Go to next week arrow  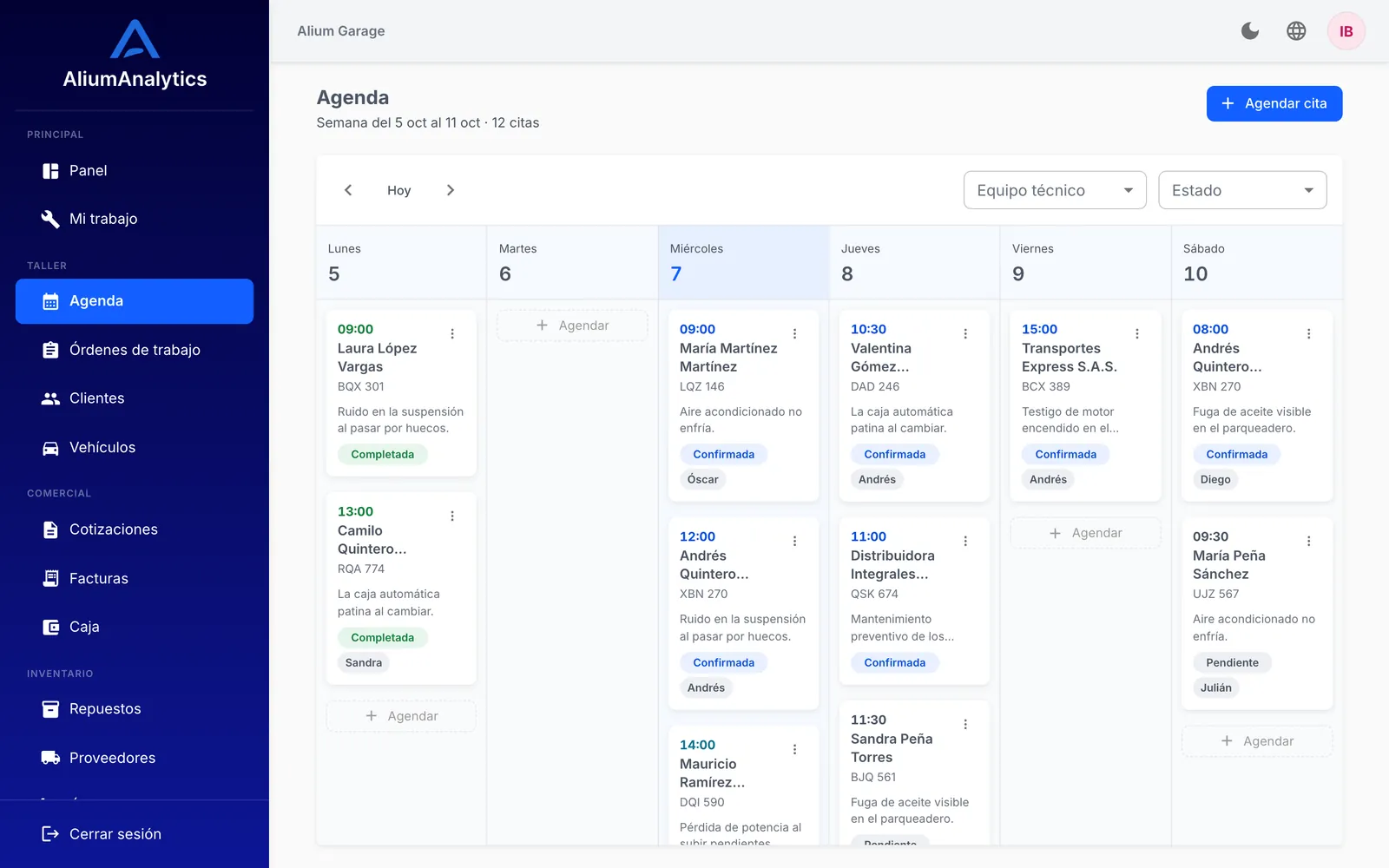pyautogui.click(x=451, y=190)
